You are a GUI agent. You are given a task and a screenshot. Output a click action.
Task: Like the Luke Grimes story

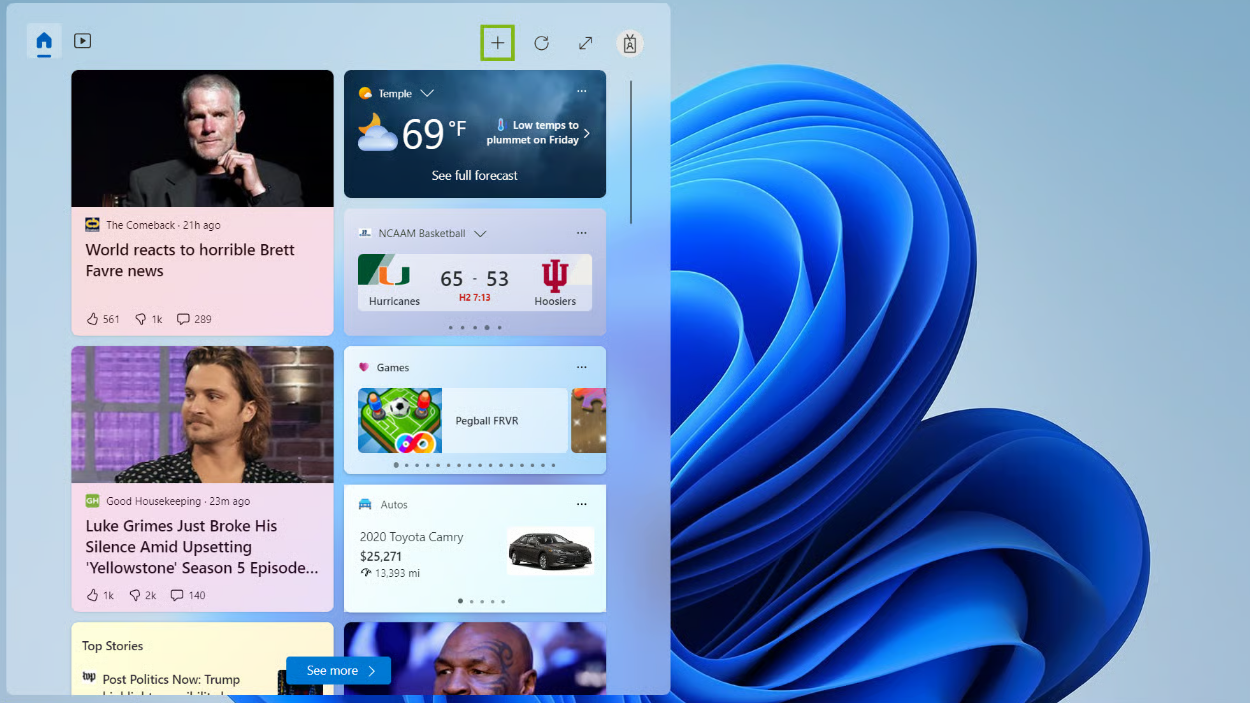click(100, 595)
